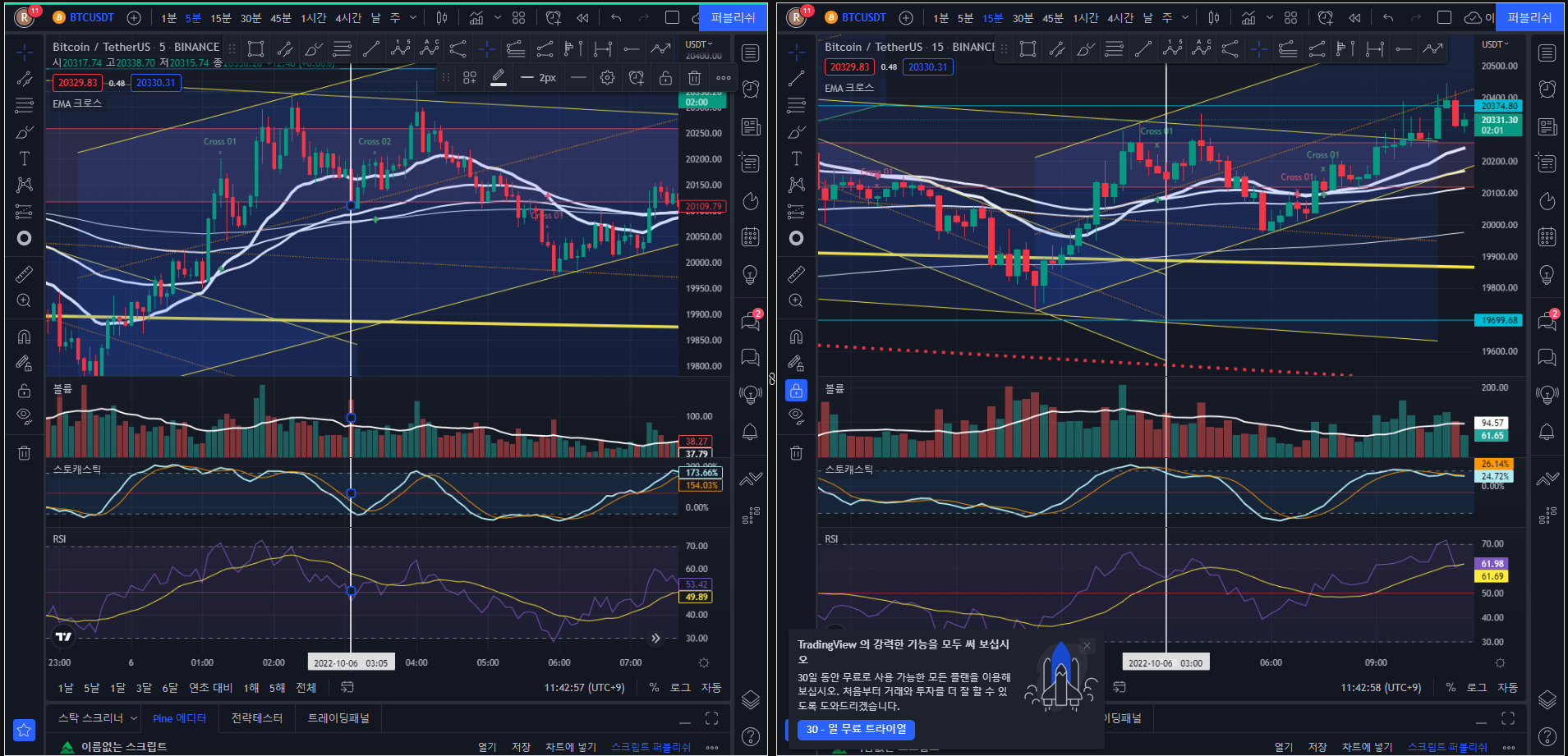Click 30-일 무료 트라이얼 button
1568x756 pixels.
856,729
